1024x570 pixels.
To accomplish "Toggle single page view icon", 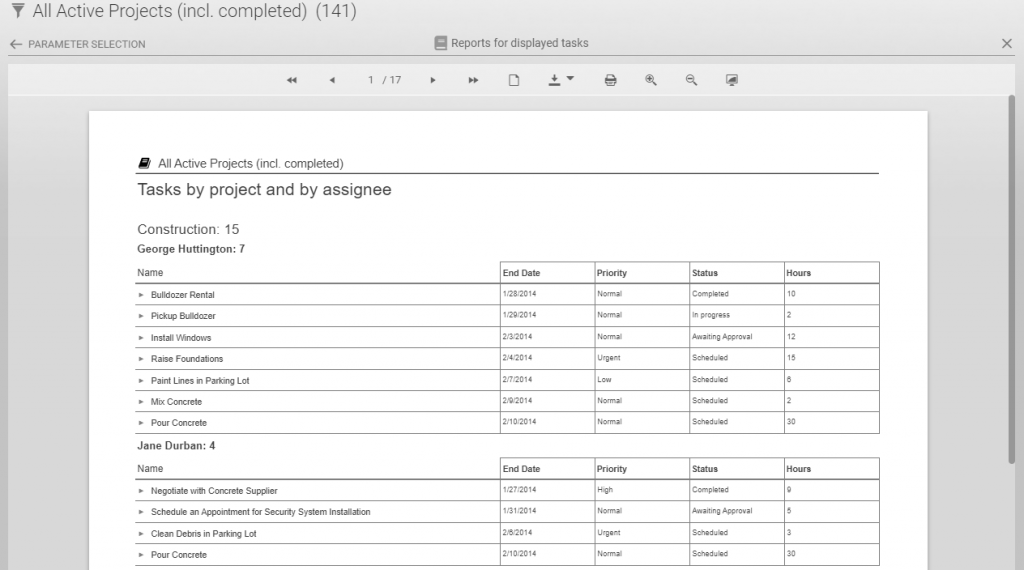I will [514, 80].
